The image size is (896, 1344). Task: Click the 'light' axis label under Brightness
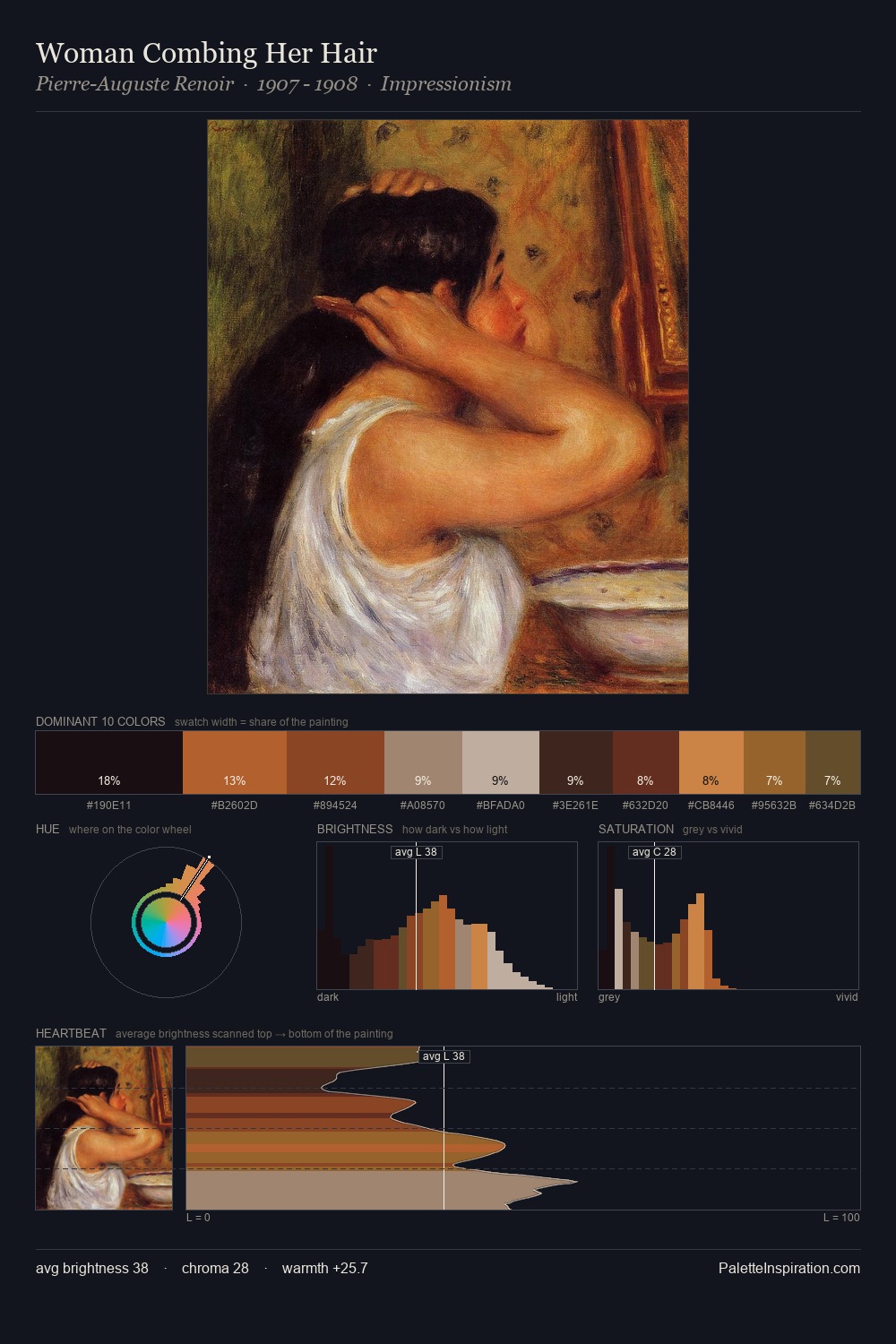click(566, 997)
